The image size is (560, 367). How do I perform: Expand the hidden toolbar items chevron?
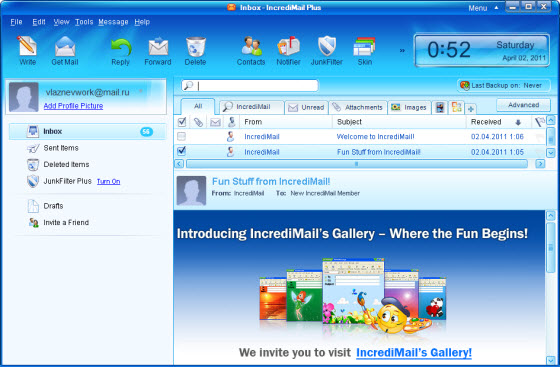[x=402, y=50]
